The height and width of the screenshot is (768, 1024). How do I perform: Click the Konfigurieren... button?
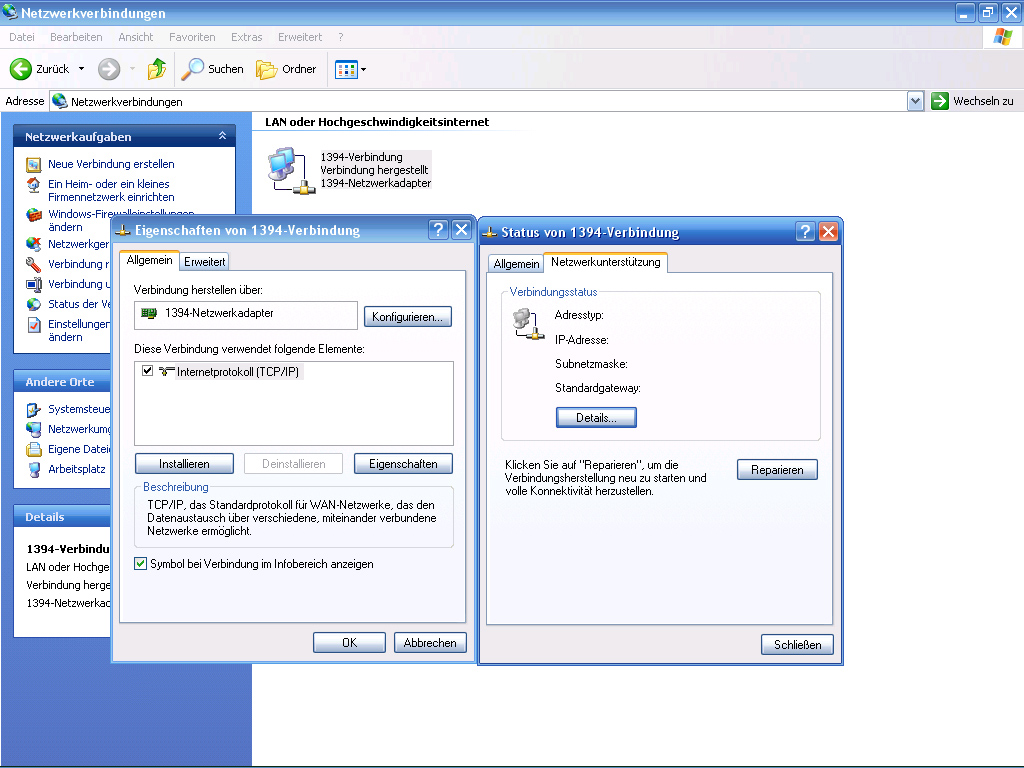[407, 317]
